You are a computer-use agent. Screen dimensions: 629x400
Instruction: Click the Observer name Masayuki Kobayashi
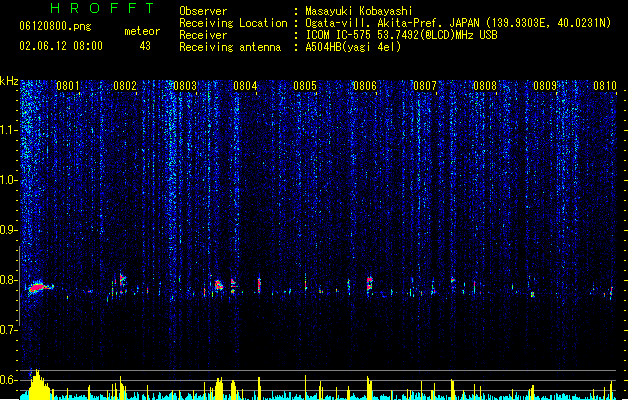pyautogui.click(x=359, y=11)
